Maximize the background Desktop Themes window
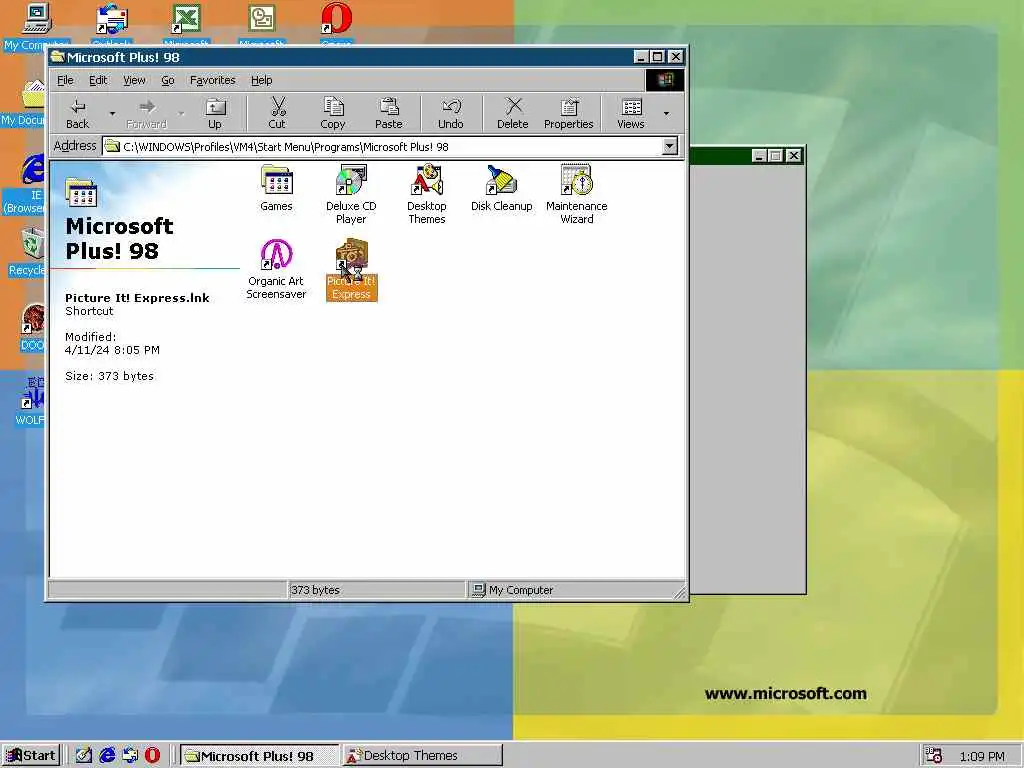This screenshot has width=1024, height=768. click(x=775, y=155)
